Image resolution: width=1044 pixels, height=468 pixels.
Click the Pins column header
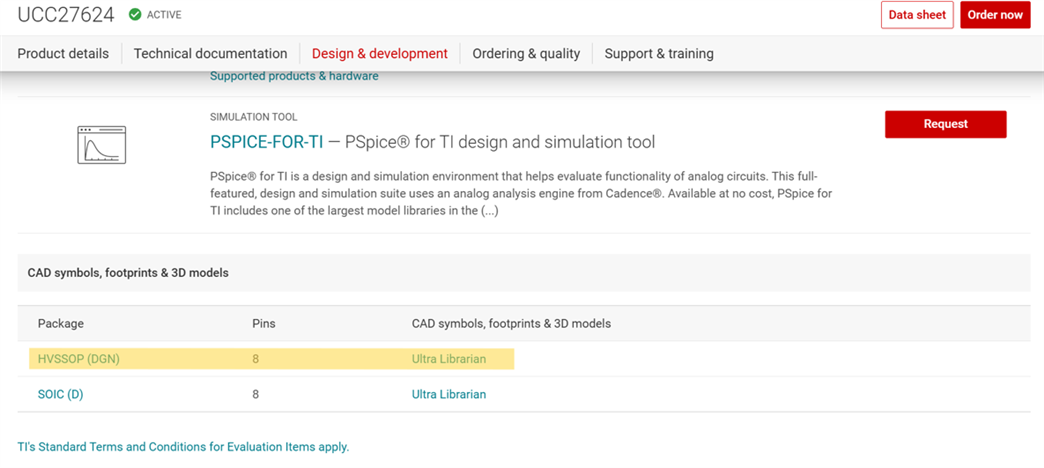click(x=264, y=324)
